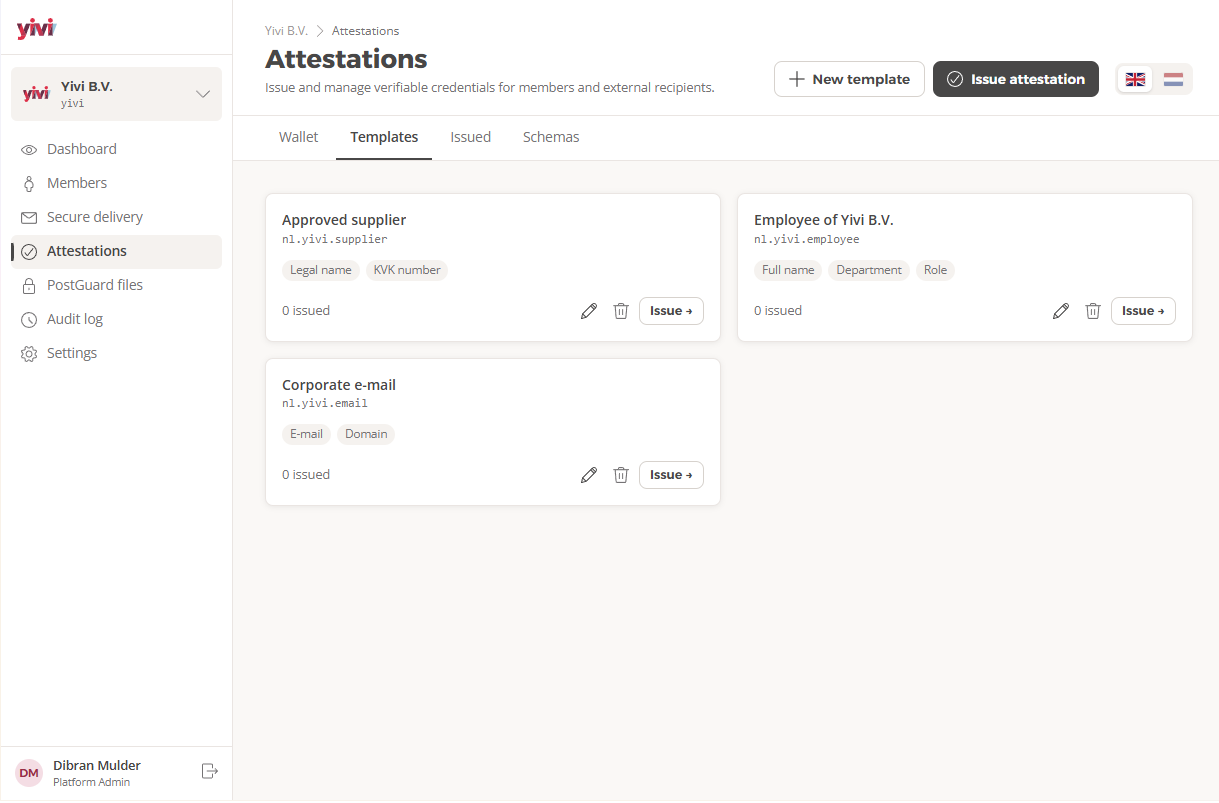Viewport: 1219px width, 803px height.
Task: Click the Role attribute tag
Action: [935, 270]
